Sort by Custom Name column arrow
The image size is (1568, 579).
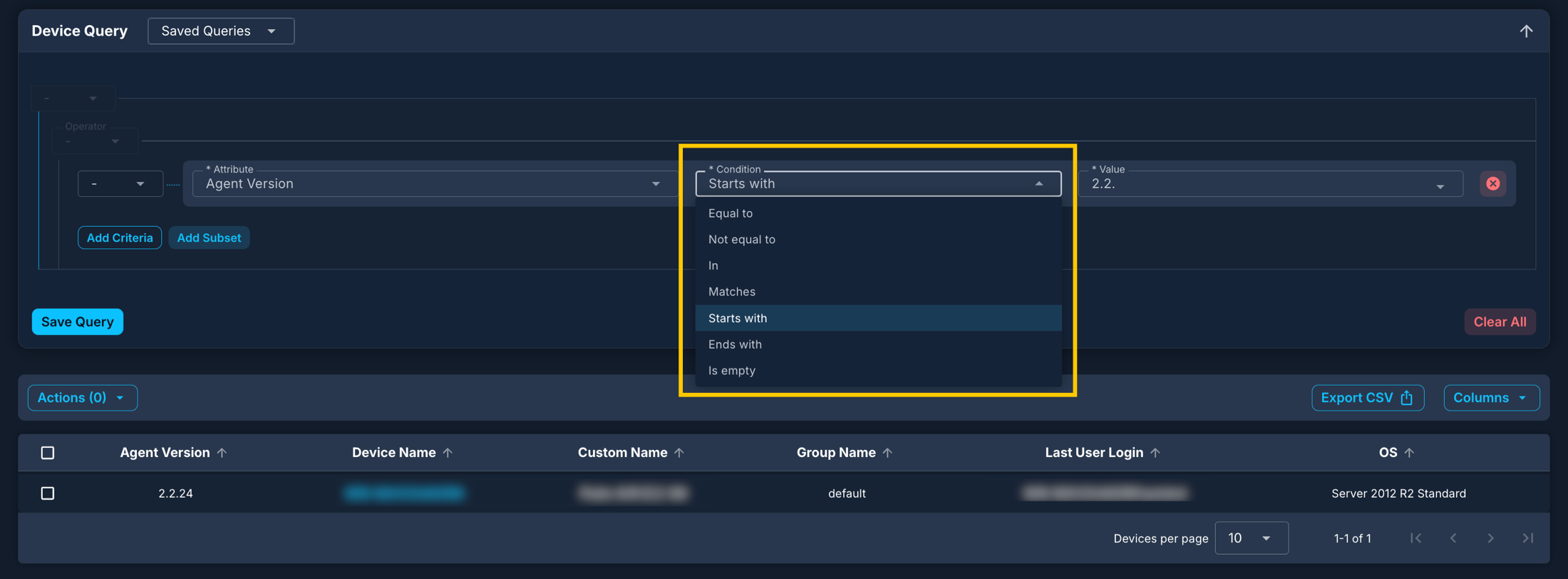tap(679, 453)
